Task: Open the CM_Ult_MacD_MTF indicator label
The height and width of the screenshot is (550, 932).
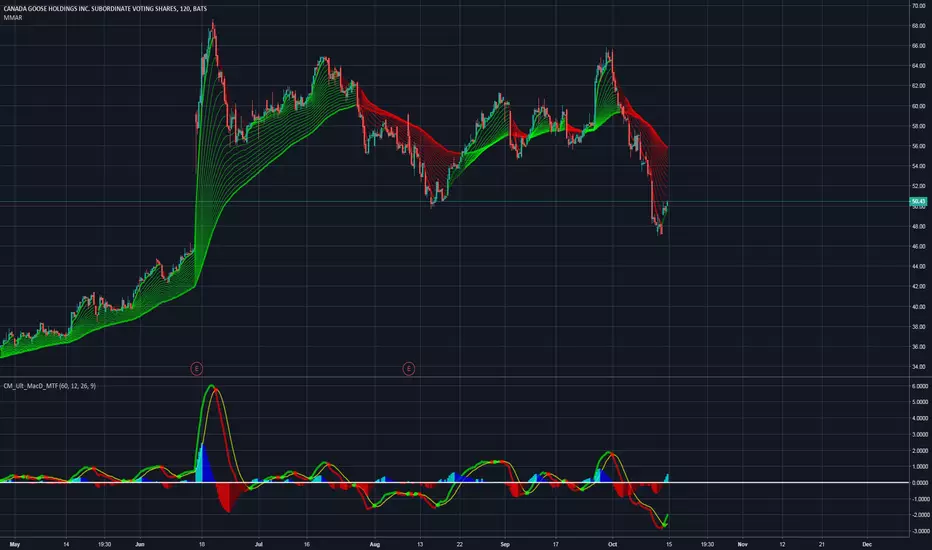Action: click(x=49, y=386)
